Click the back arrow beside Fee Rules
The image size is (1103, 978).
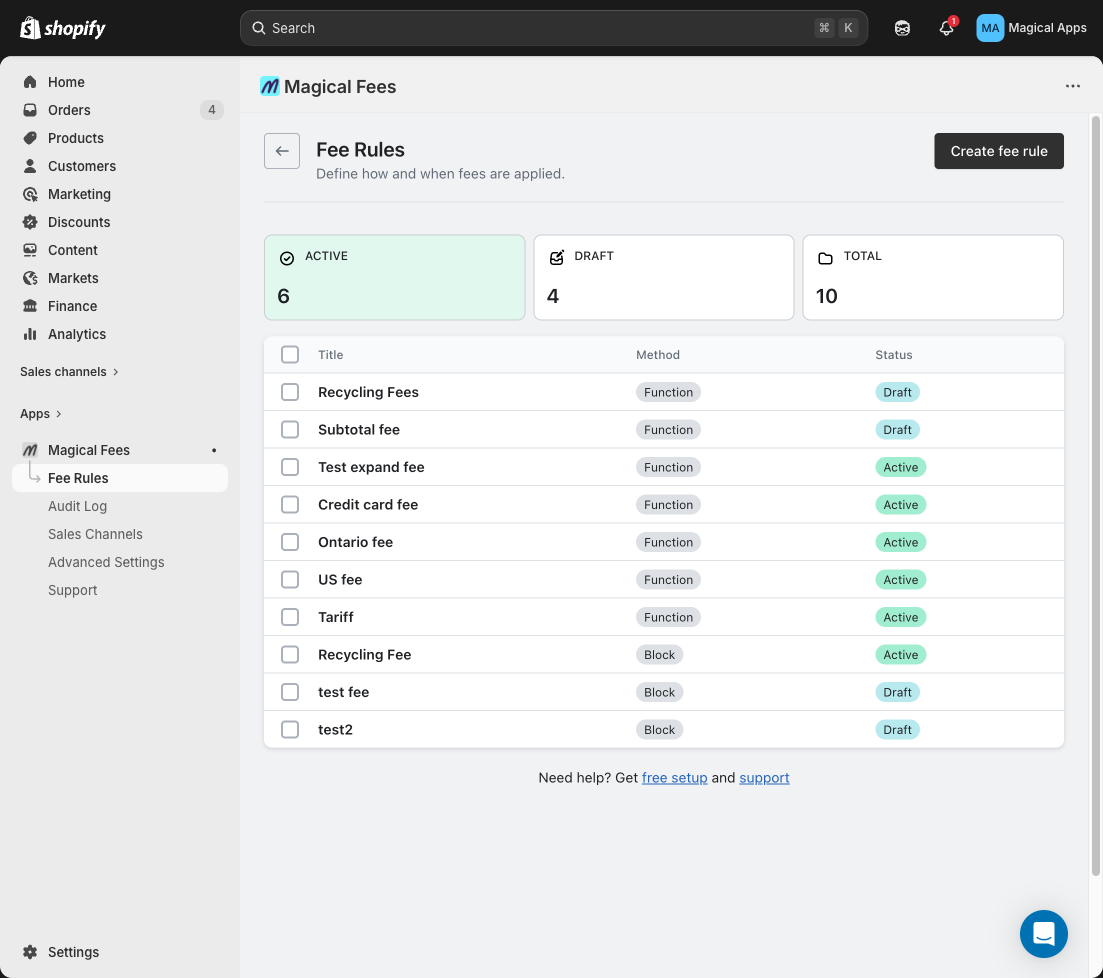tap(282, 151)
